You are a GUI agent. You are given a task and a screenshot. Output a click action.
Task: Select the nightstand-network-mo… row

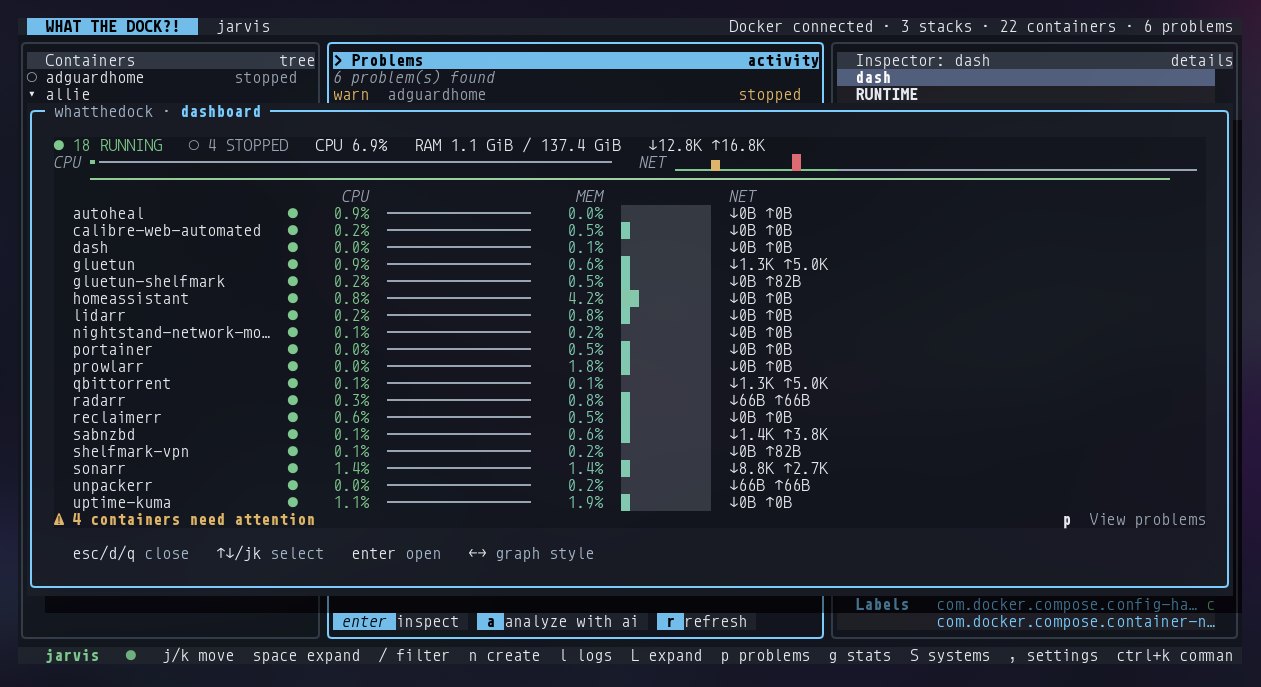(x=630, y=332)
